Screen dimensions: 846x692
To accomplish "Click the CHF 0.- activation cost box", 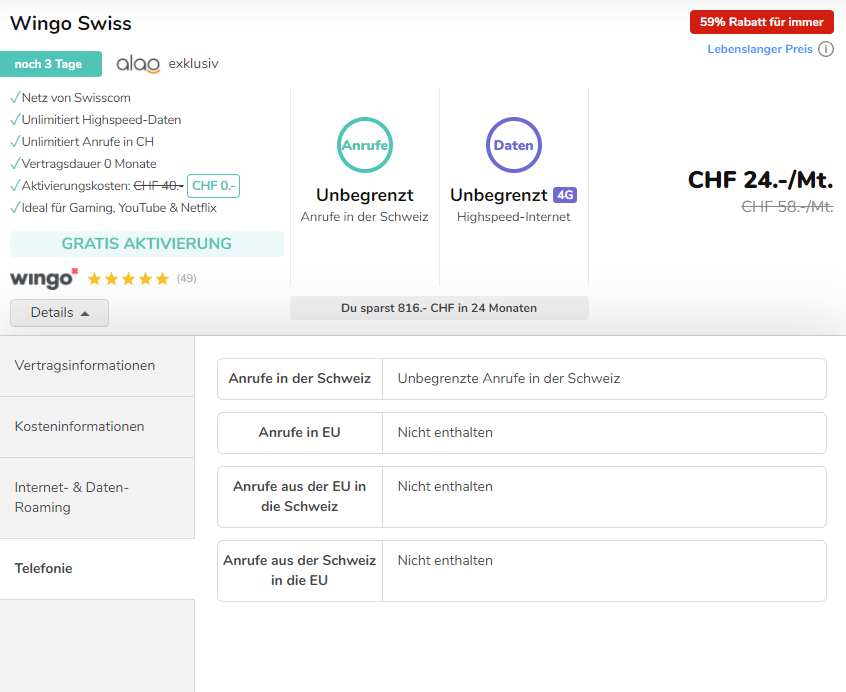I will point(213,186).
